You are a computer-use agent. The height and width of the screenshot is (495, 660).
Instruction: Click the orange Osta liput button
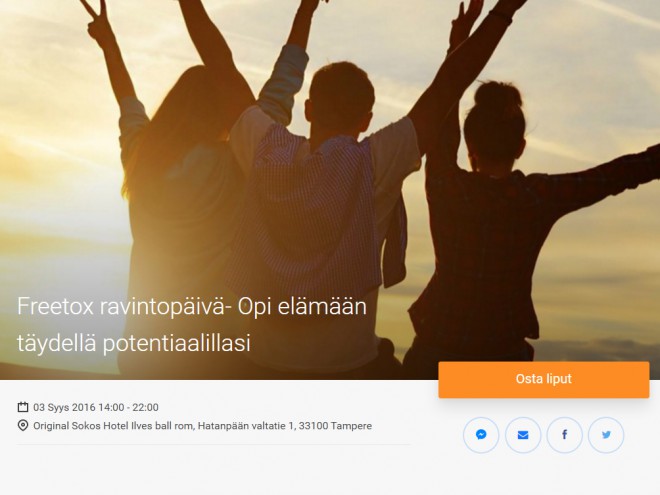(543, 379)
